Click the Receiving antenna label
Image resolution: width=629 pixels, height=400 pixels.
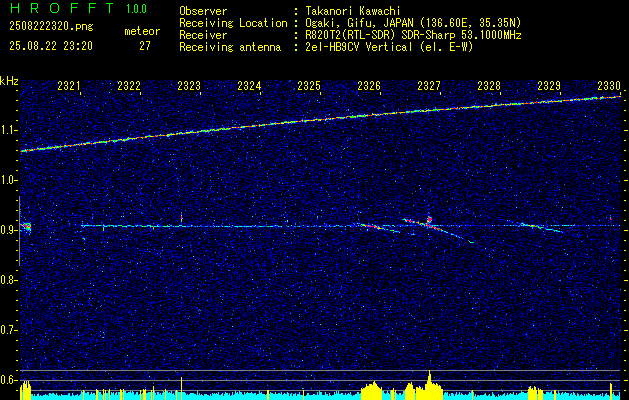[230, 47]
